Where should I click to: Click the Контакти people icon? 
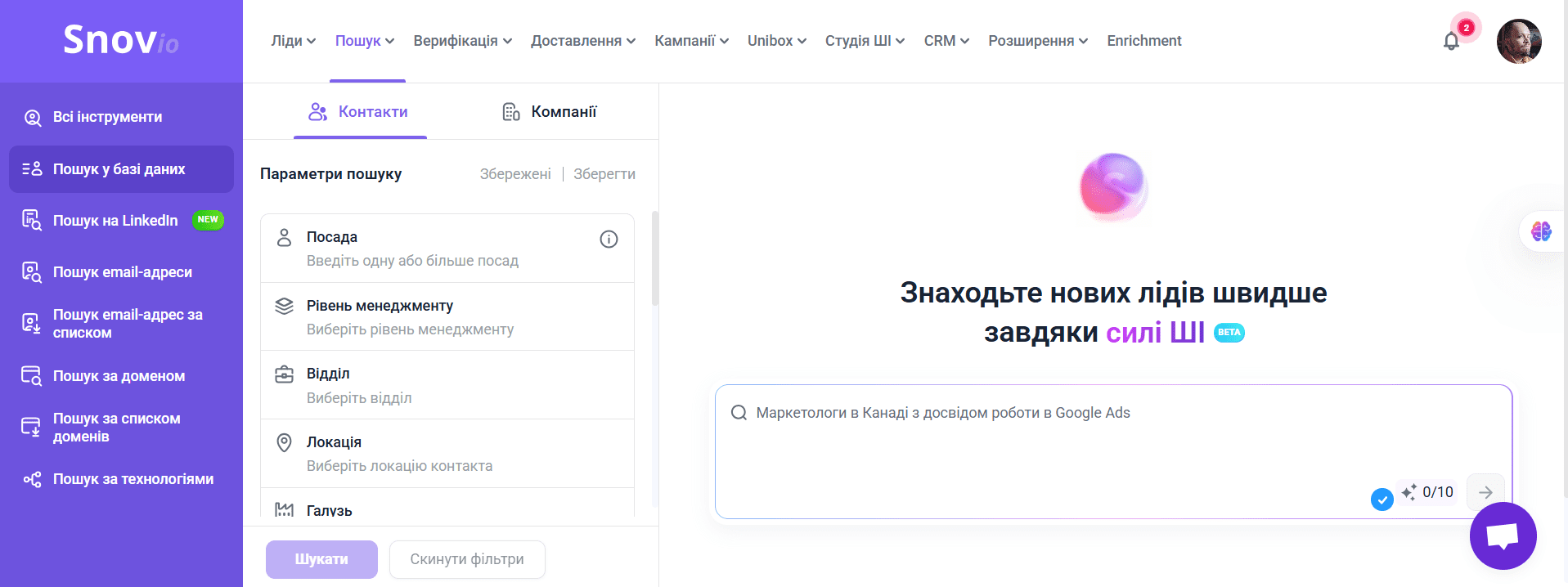[317, 112]
